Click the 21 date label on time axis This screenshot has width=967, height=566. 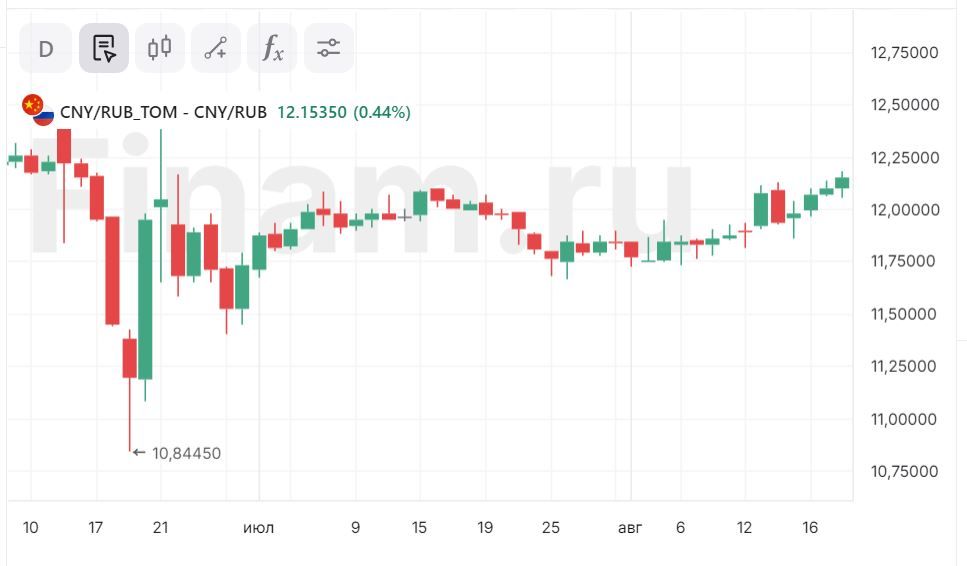161,527
